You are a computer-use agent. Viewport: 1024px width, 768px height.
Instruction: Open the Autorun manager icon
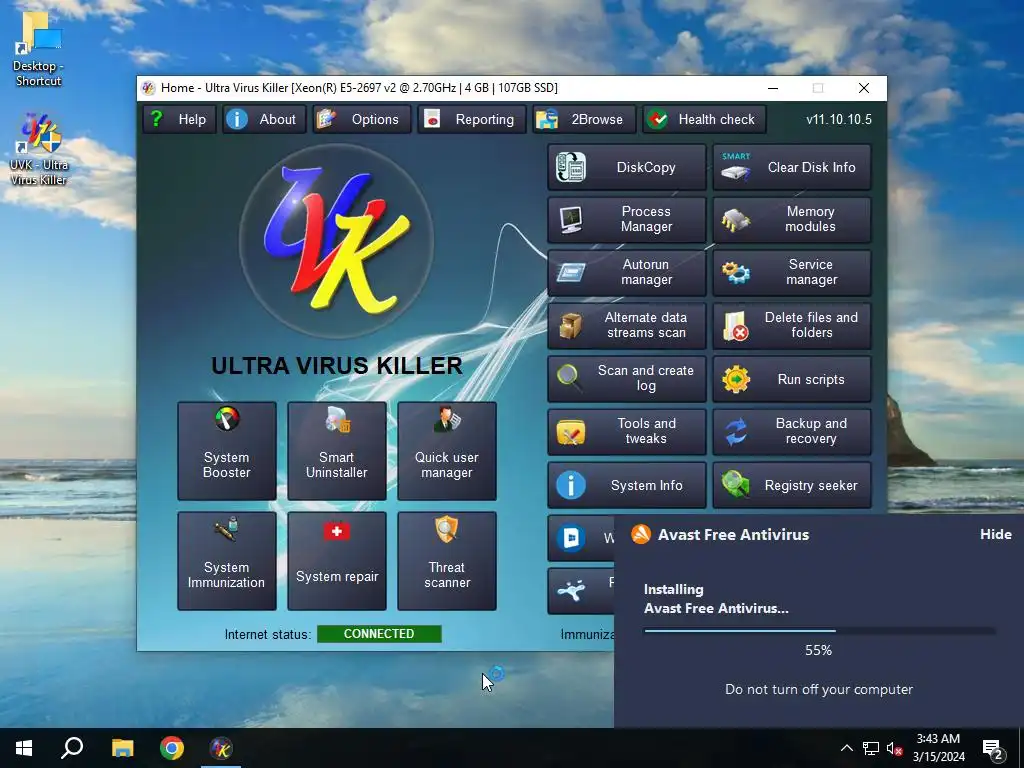(571, 272)
